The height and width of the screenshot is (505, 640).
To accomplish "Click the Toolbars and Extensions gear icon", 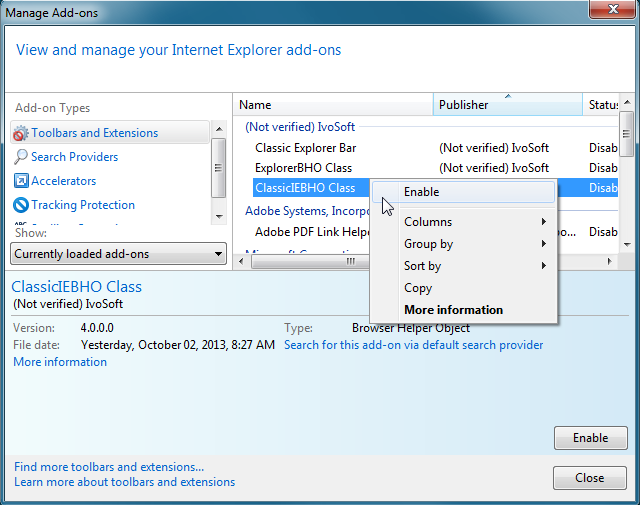I will point(20,133).
